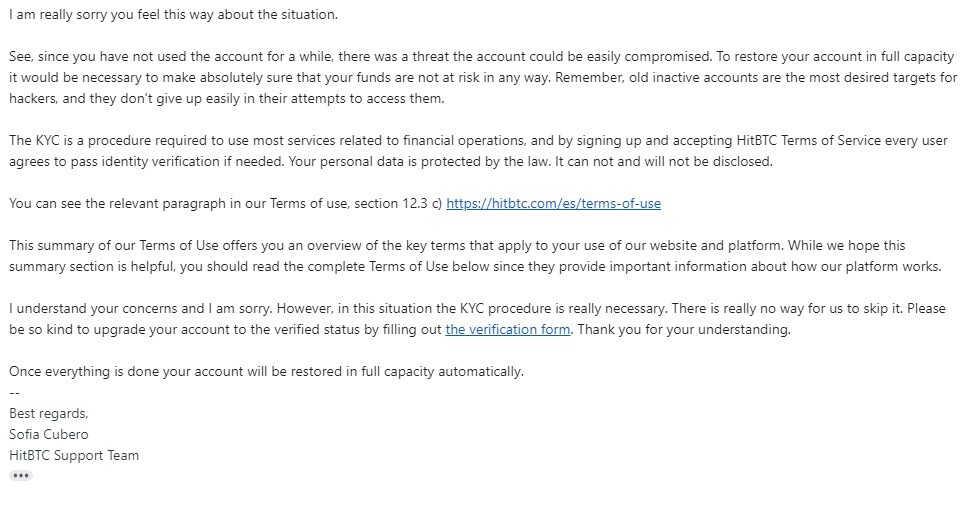
Task: Click the line starting 'hackers, and they don't give up'
Action: click(x=226, y=98)
